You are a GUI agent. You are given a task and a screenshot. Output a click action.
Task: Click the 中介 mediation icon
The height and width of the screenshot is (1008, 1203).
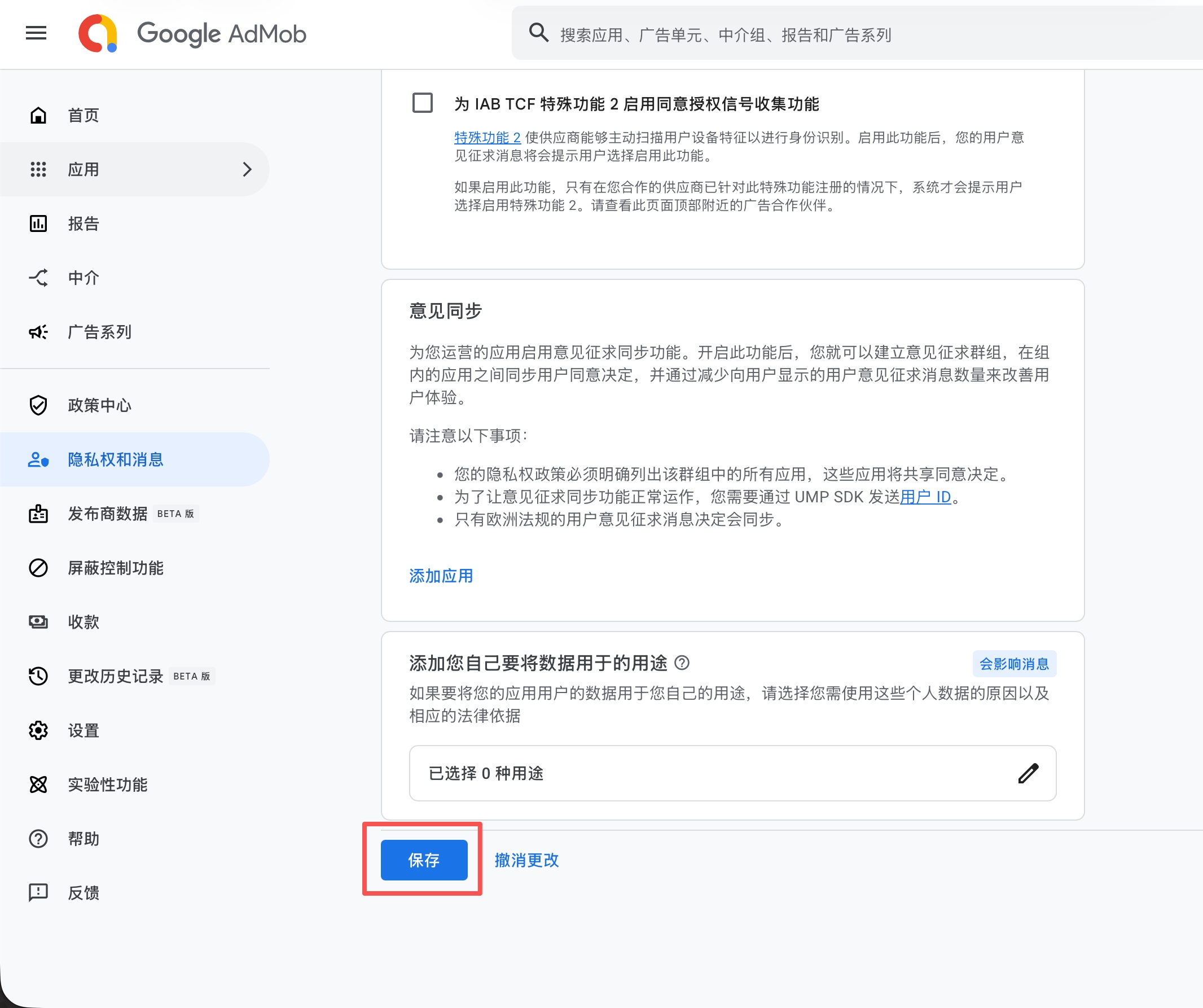pyautogui.click(x=38, y=278)
